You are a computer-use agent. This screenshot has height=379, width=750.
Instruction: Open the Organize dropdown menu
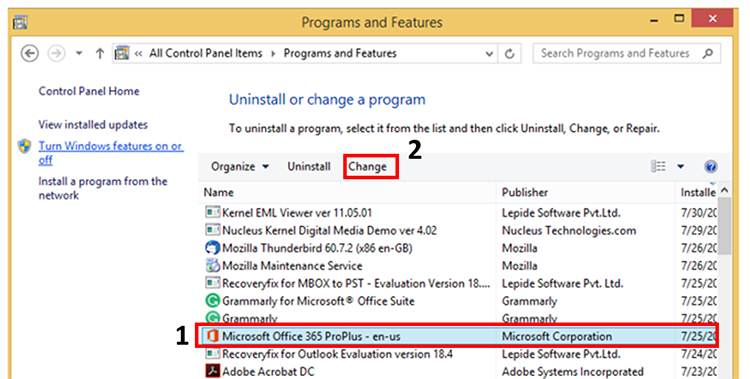240,167
